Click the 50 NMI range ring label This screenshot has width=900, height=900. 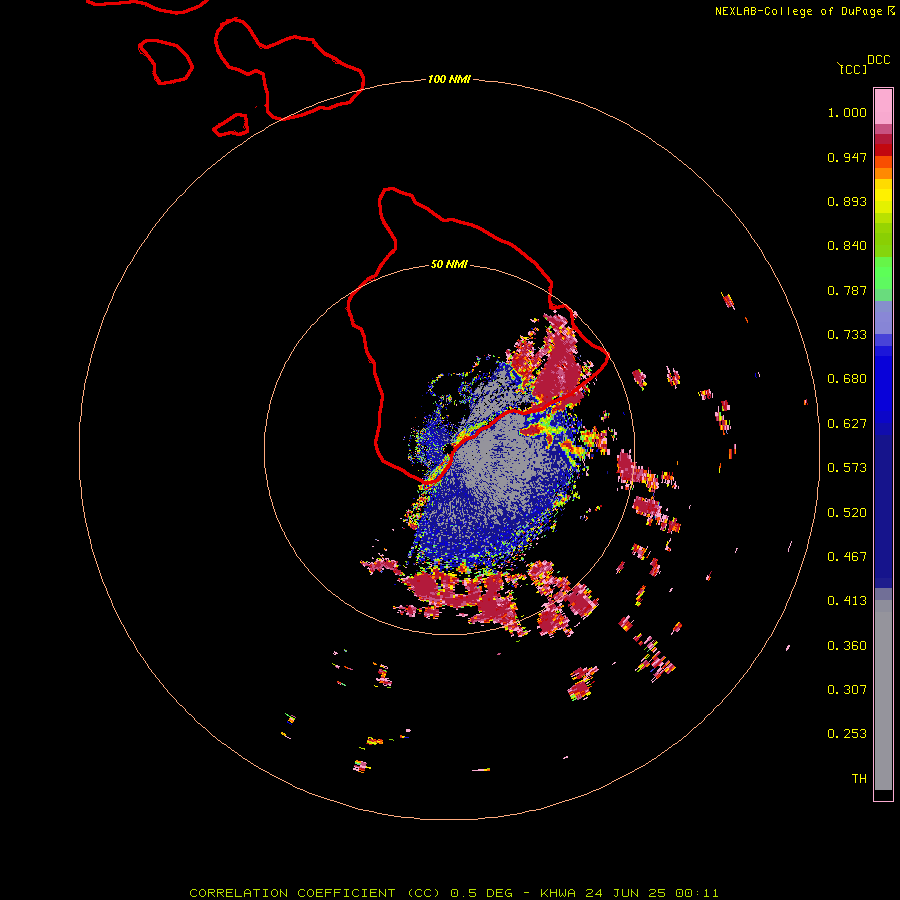coord(449,264)
